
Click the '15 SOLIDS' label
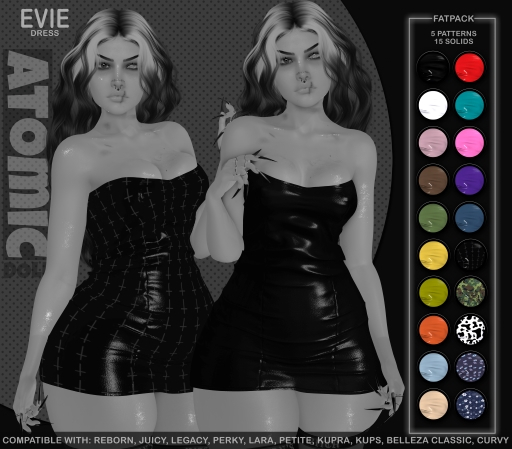click(x=453, y=41)
